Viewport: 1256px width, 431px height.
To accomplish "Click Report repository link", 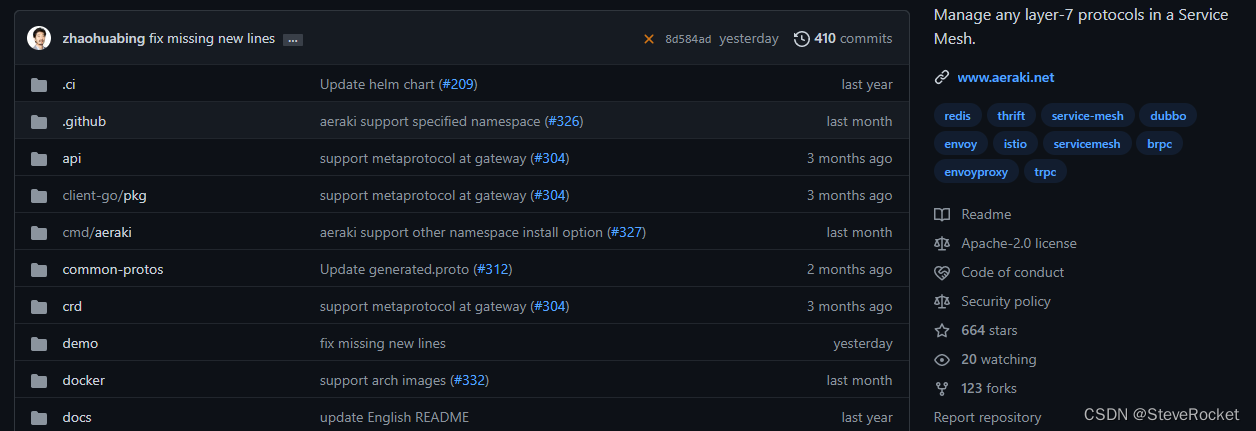I will [987, 418].
